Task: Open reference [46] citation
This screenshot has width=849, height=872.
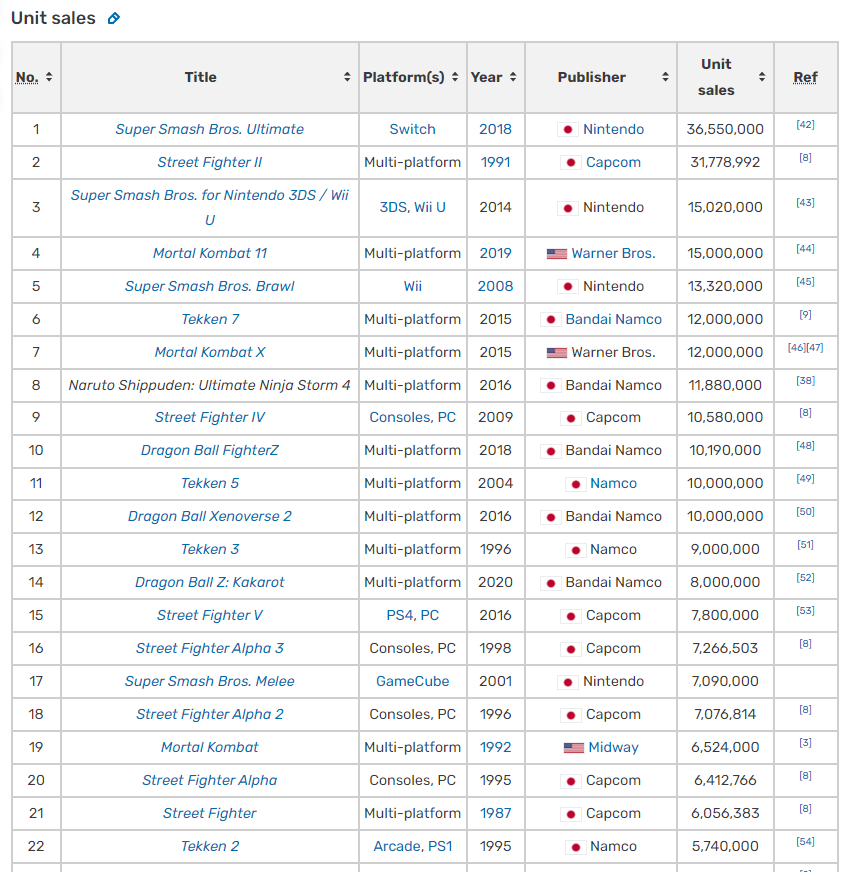Action: coord(796,348)
